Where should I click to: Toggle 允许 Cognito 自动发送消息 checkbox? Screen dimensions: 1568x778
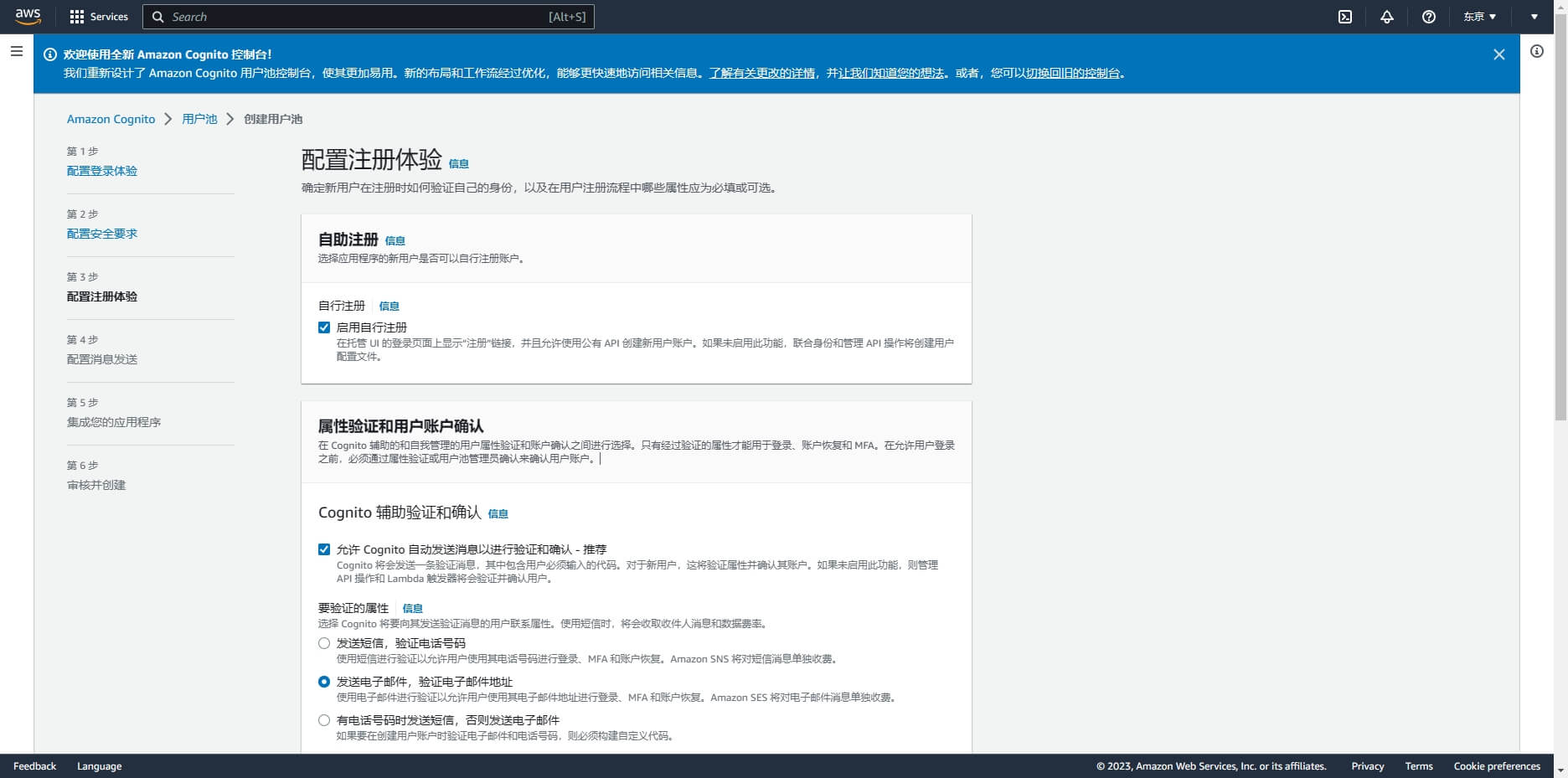(324, 549)
